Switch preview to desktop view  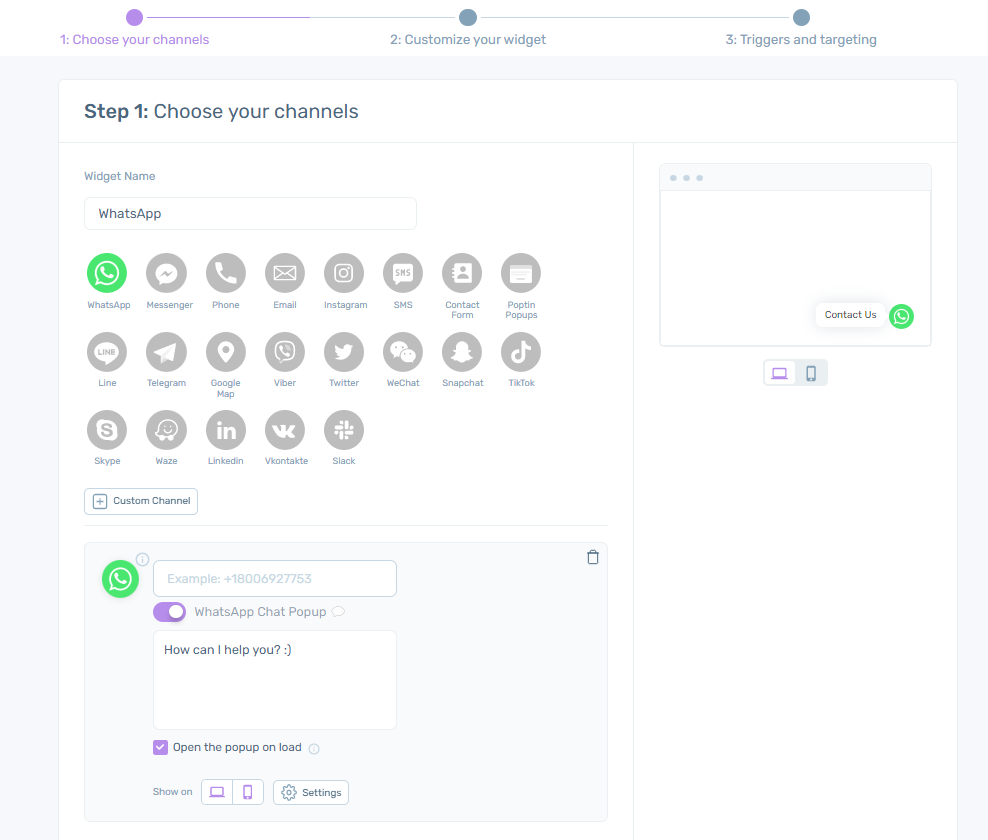(x=779, y=373)
